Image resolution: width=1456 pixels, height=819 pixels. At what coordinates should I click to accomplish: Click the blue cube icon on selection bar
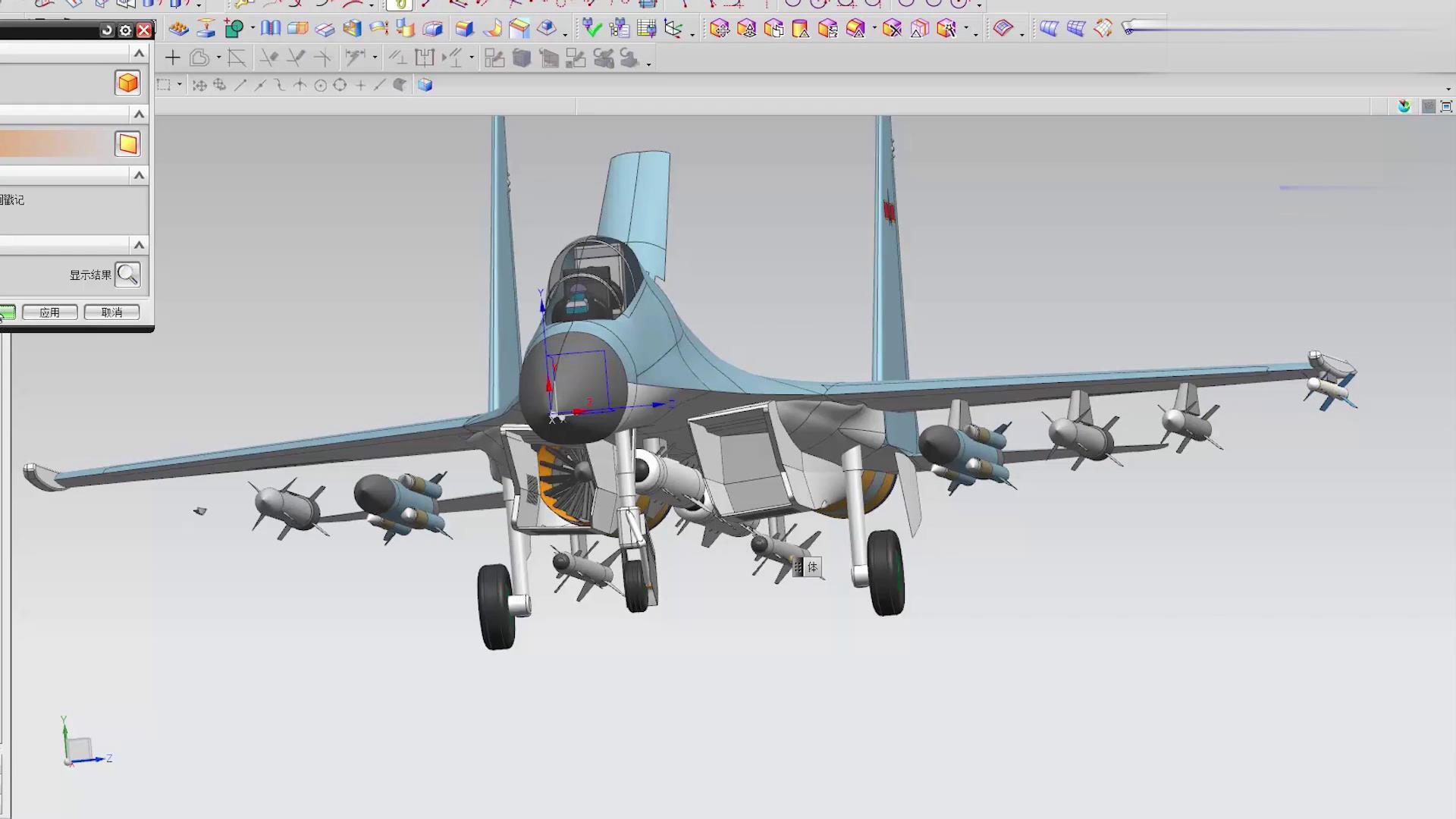coord(425,85)
